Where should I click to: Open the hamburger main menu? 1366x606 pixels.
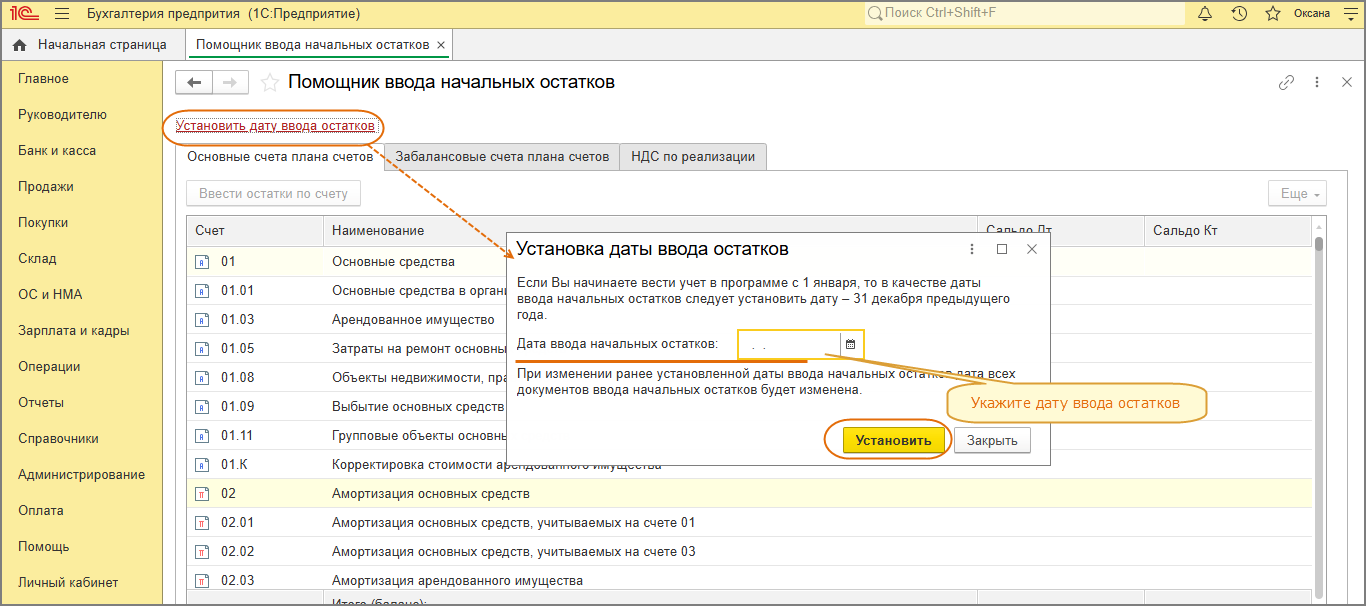point(62,14)
